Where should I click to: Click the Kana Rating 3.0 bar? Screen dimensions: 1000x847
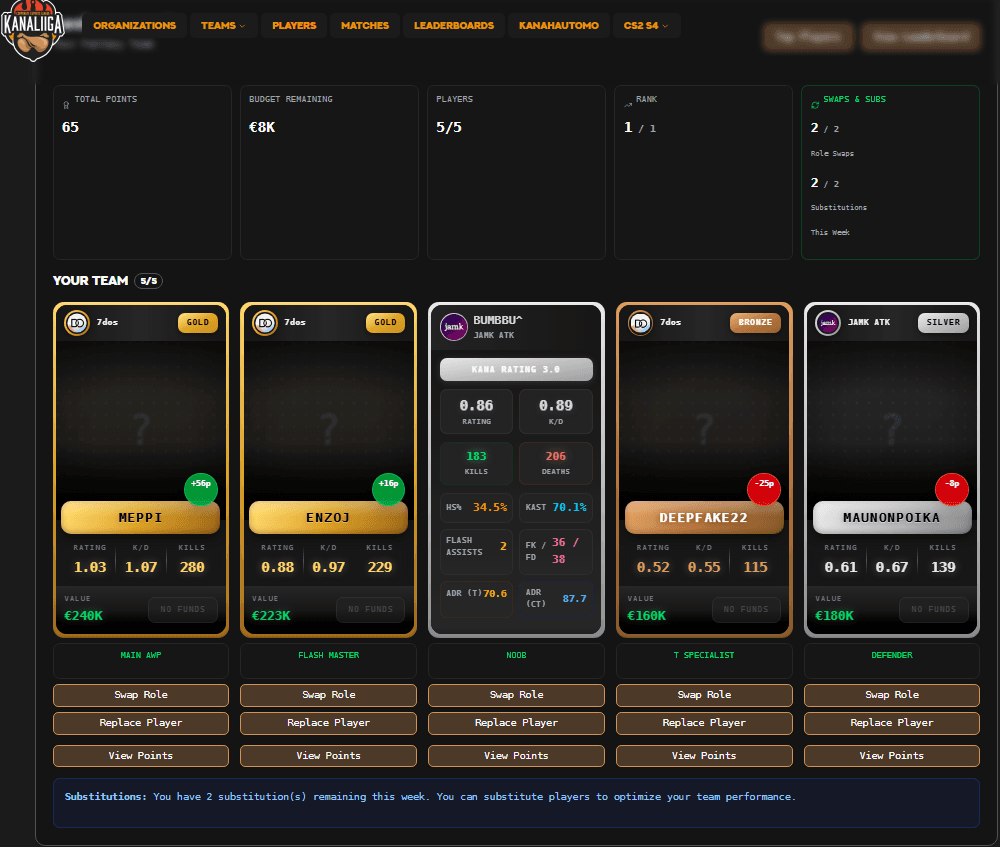tap(516, 370)
